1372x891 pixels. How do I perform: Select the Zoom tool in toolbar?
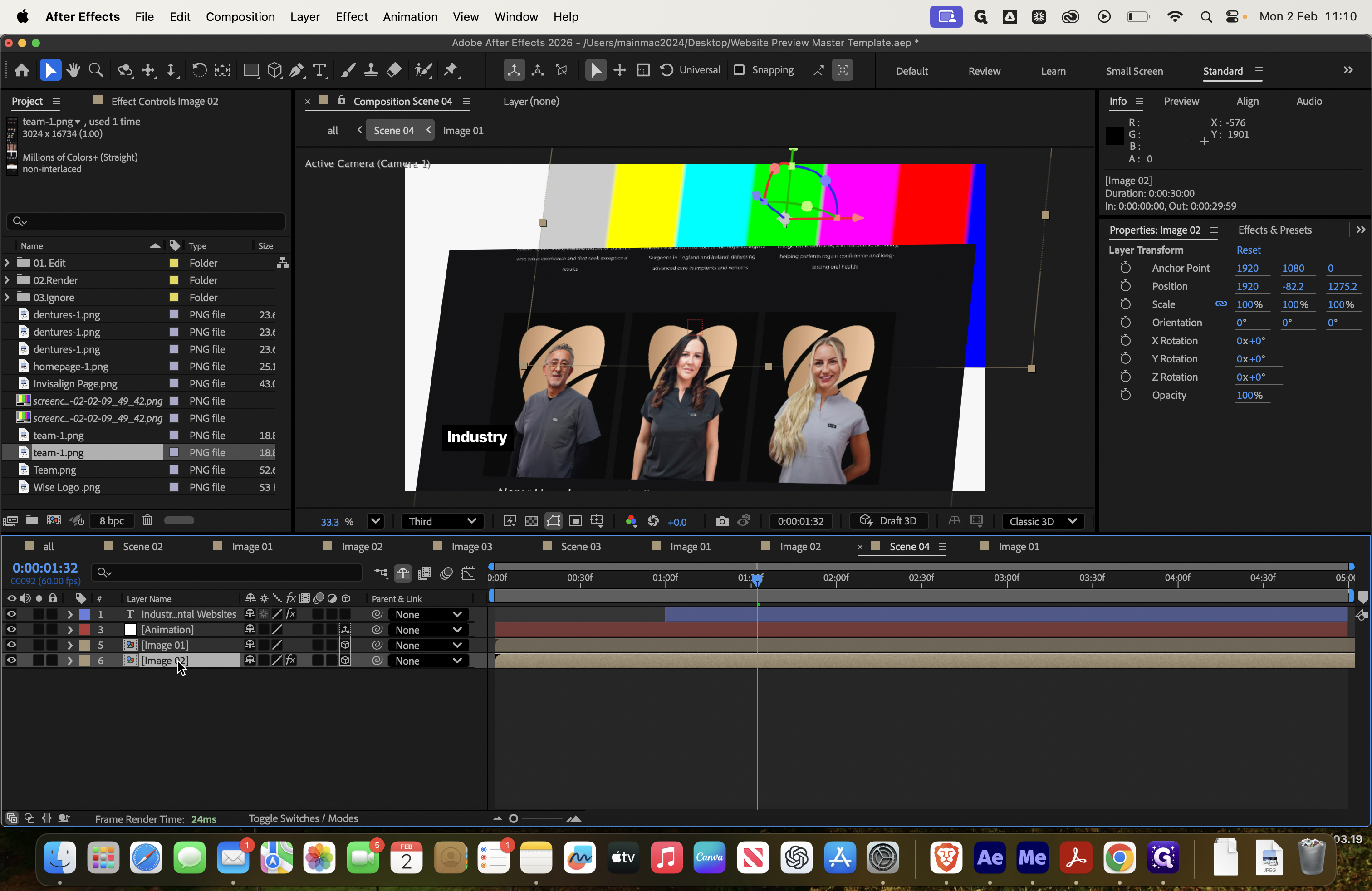click(96, 70)
